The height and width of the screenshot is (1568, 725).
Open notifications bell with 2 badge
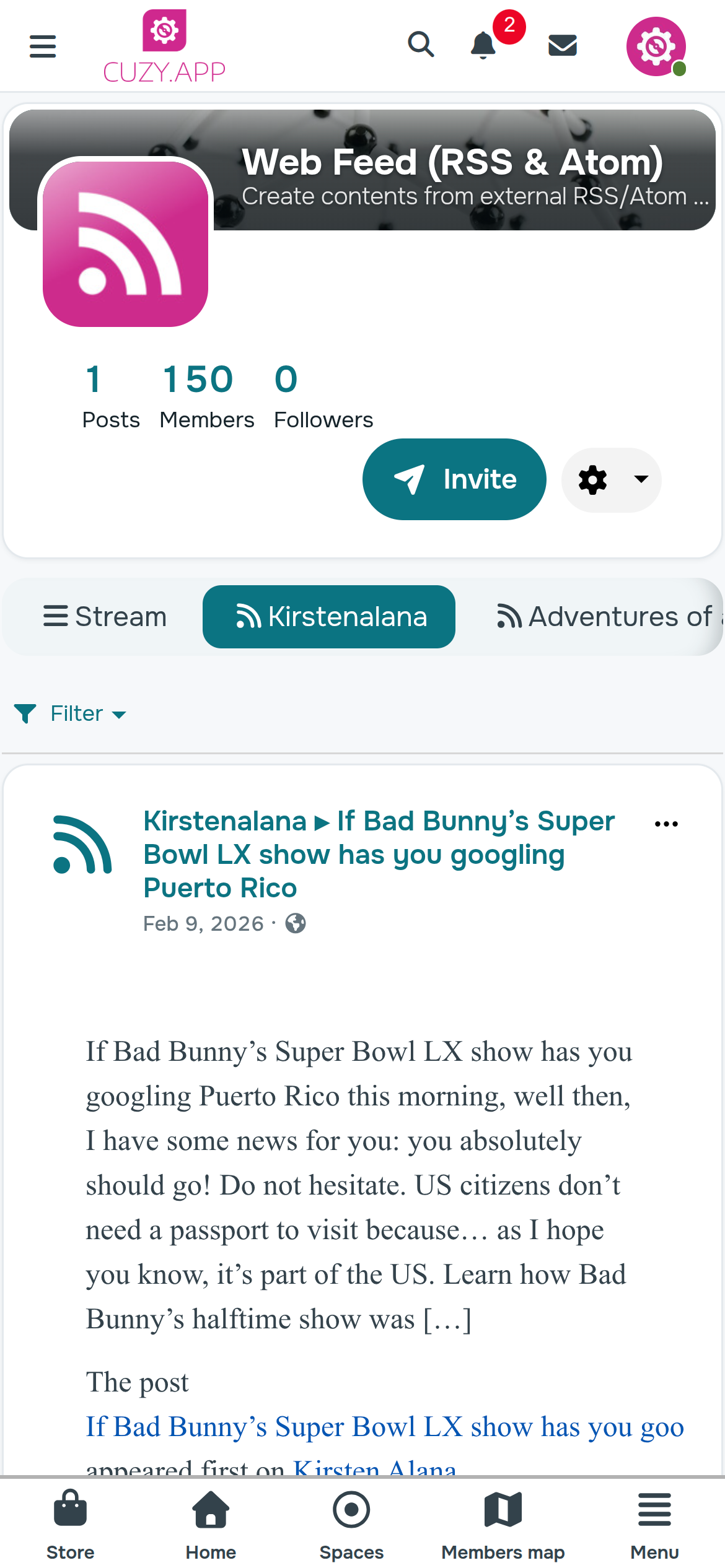point(483,45)
